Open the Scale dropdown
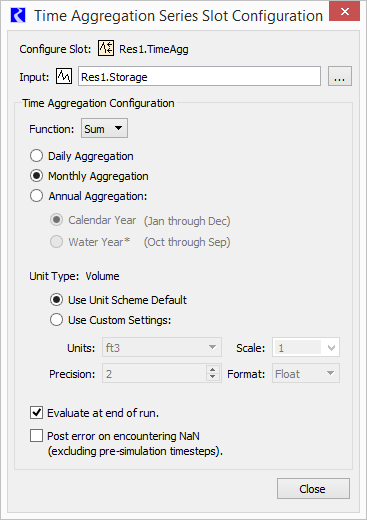The image size is (367, 520). coord(306,347)
